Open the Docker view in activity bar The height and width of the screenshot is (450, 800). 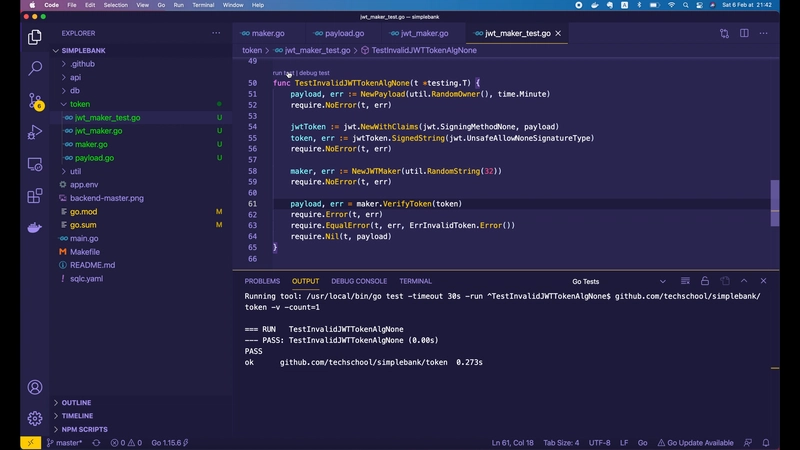click(x=35, y=227)
